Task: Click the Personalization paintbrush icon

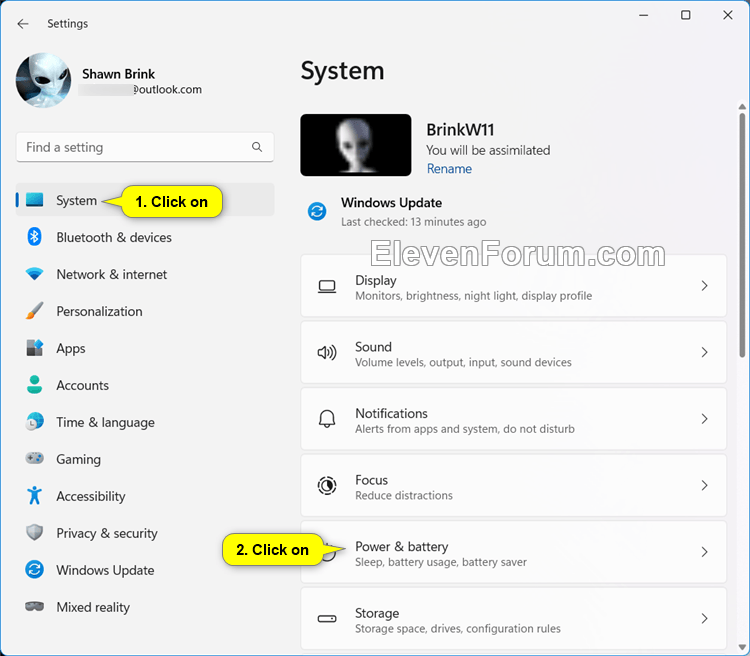Action: [34, 311]
